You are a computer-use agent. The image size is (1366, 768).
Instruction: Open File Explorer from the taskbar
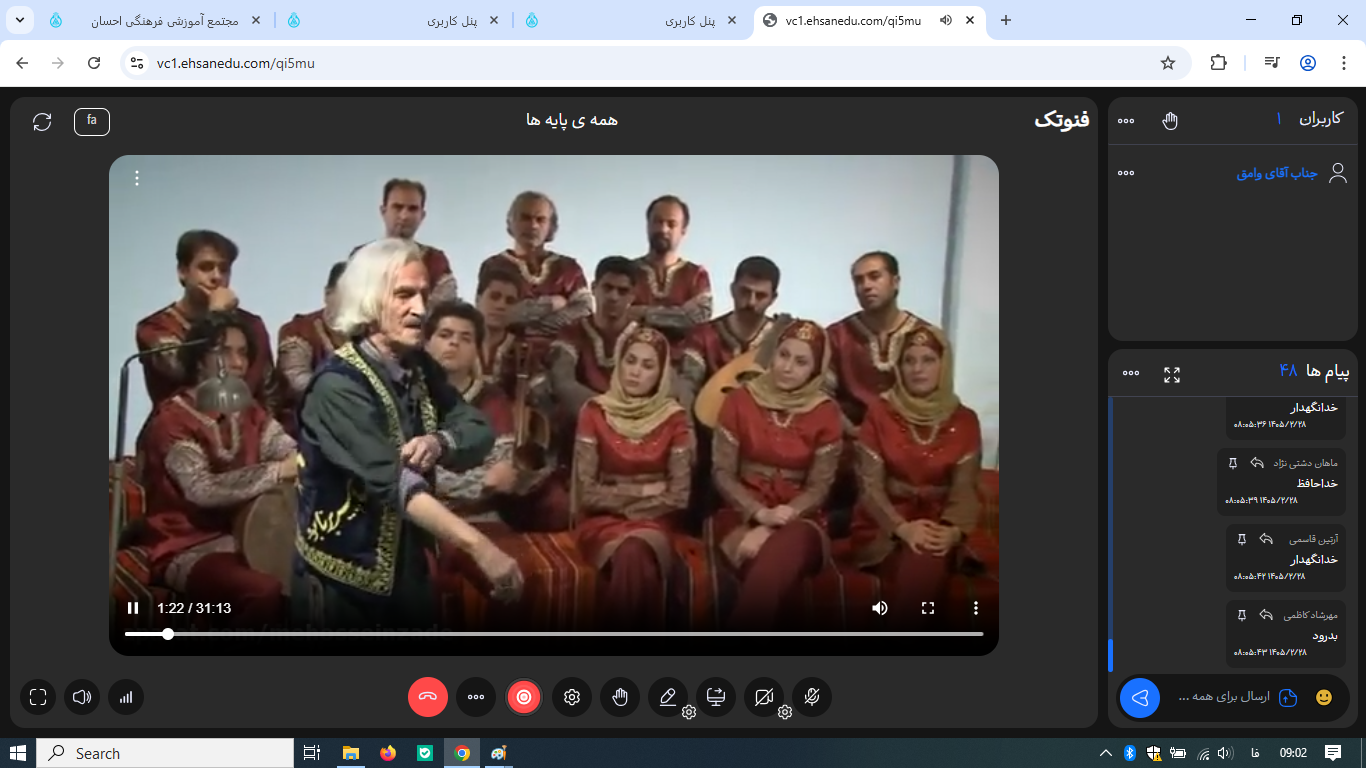(351, 753)
